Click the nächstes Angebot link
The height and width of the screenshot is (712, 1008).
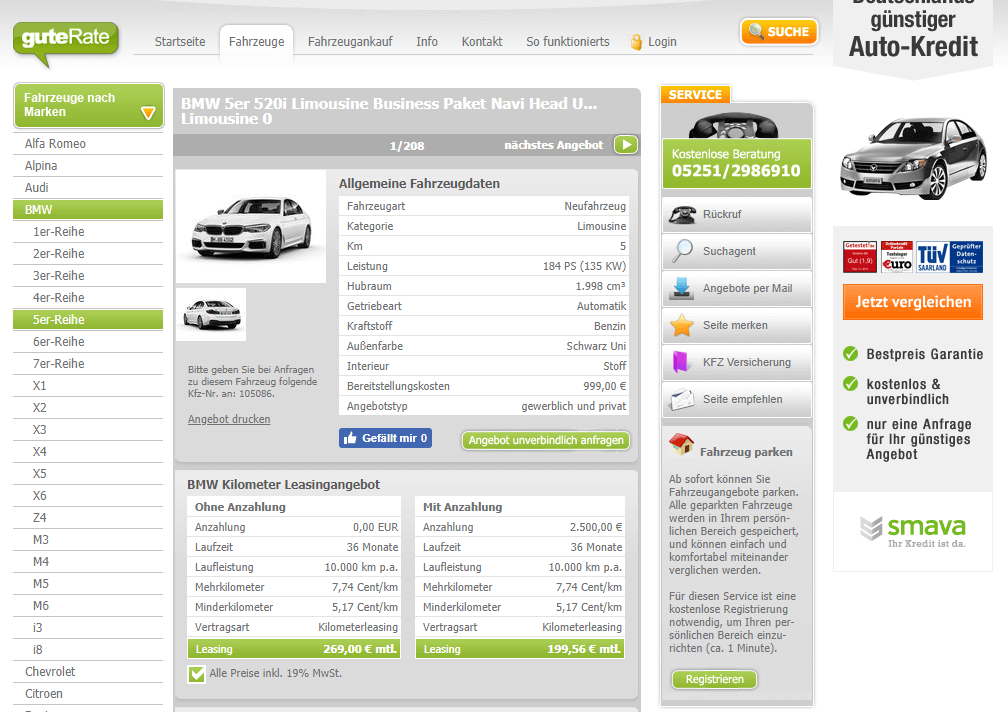pyautogui.click(x=554, y=145)
